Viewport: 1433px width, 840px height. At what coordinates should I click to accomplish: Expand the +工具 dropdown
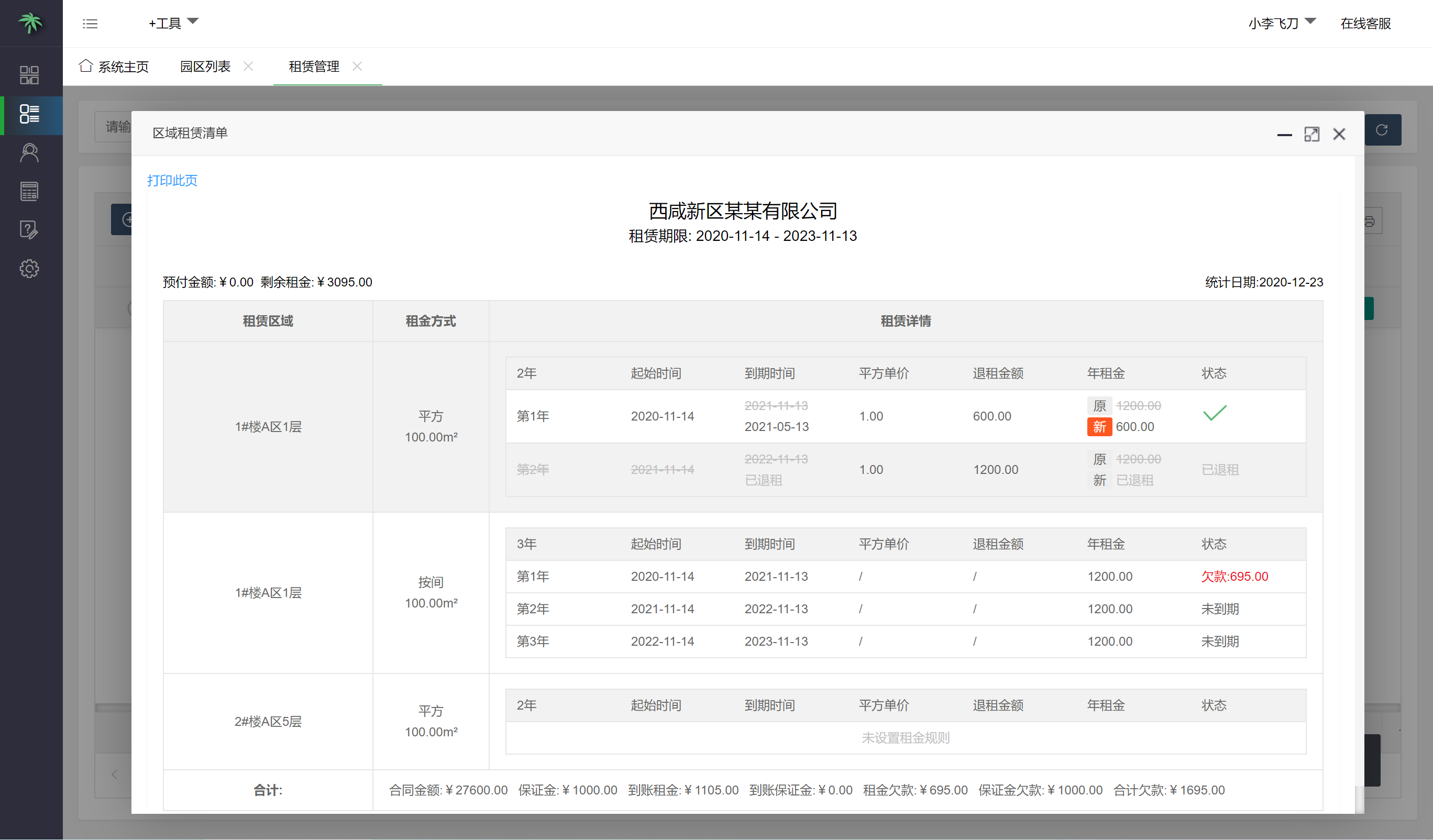coord(173,23)
